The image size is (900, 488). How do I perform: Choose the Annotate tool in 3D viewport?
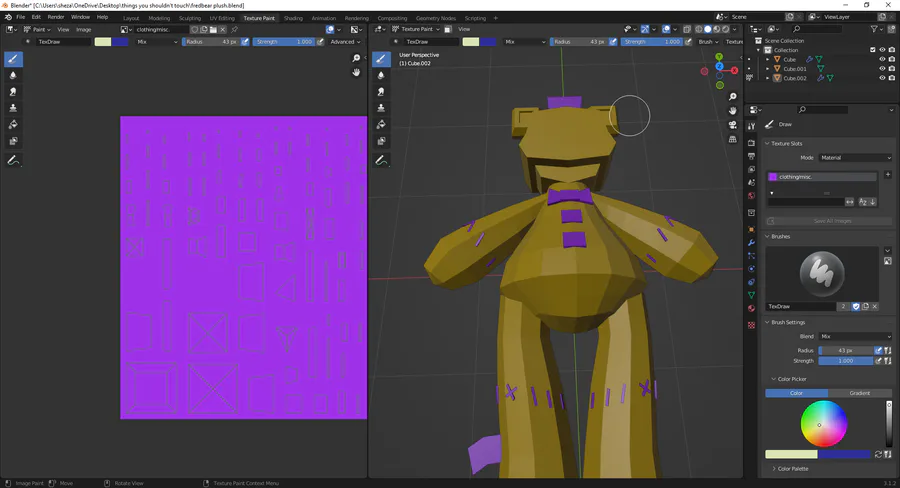click(381, 160)
